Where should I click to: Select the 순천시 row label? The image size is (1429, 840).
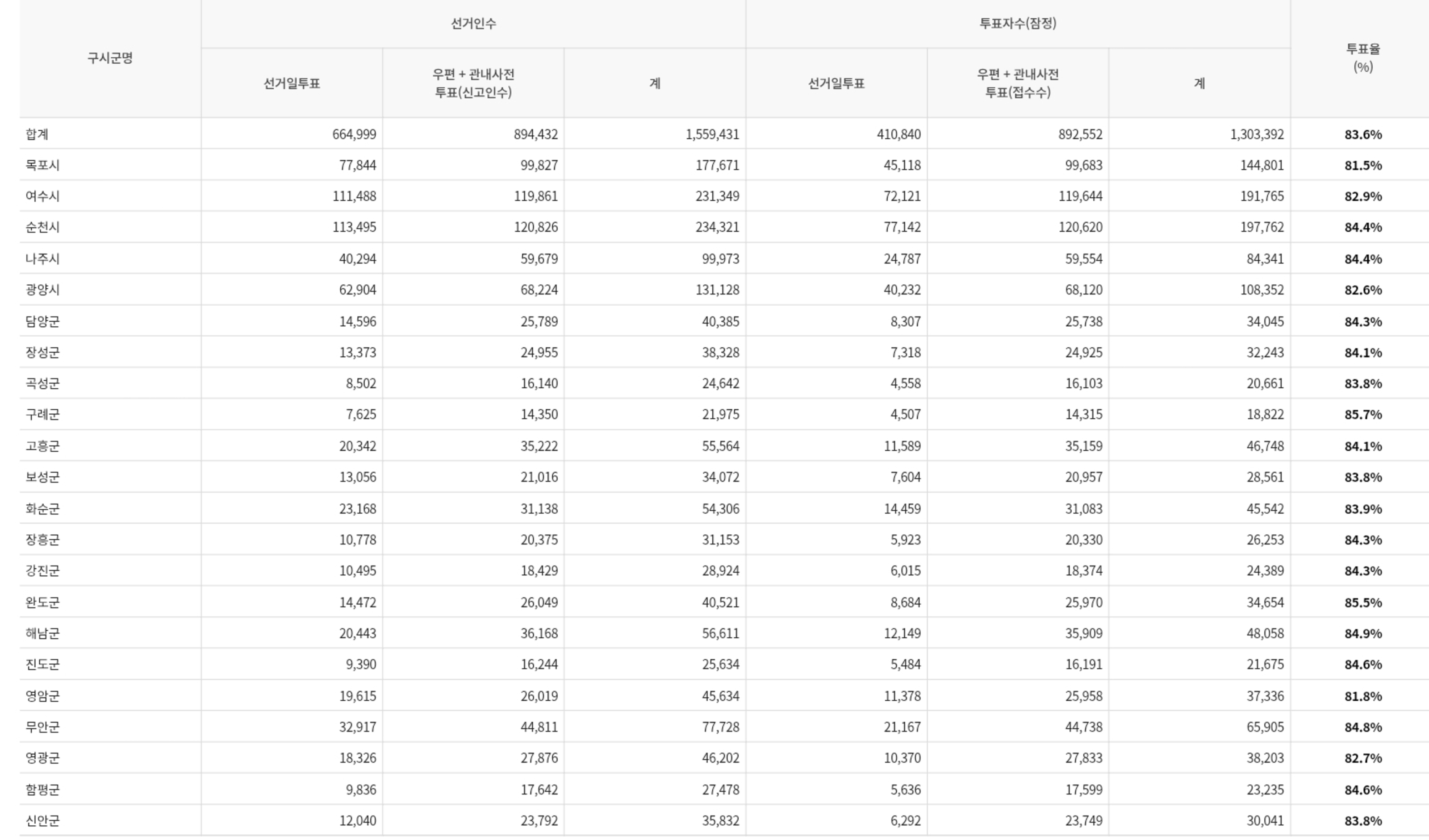42,227
